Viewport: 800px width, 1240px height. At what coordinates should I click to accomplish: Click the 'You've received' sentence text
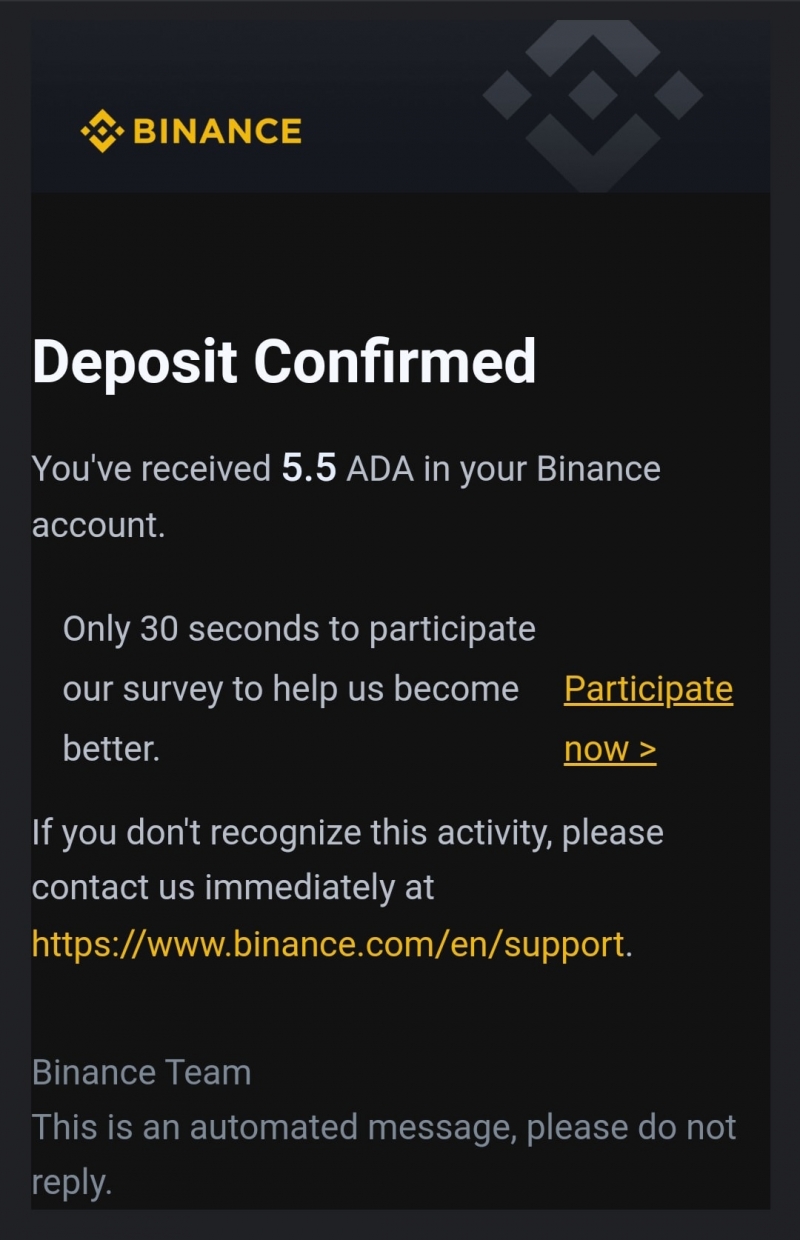click(x=152, y=469)
